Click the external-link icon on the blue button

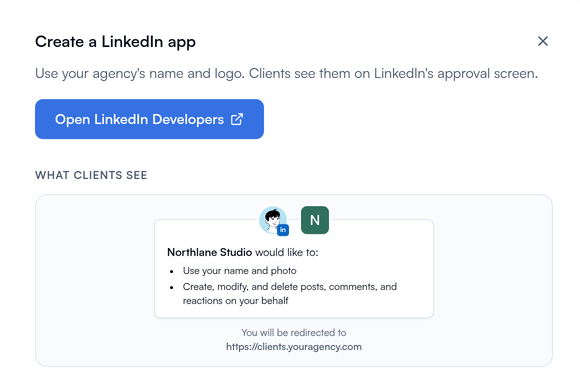(x=237, y=119)
